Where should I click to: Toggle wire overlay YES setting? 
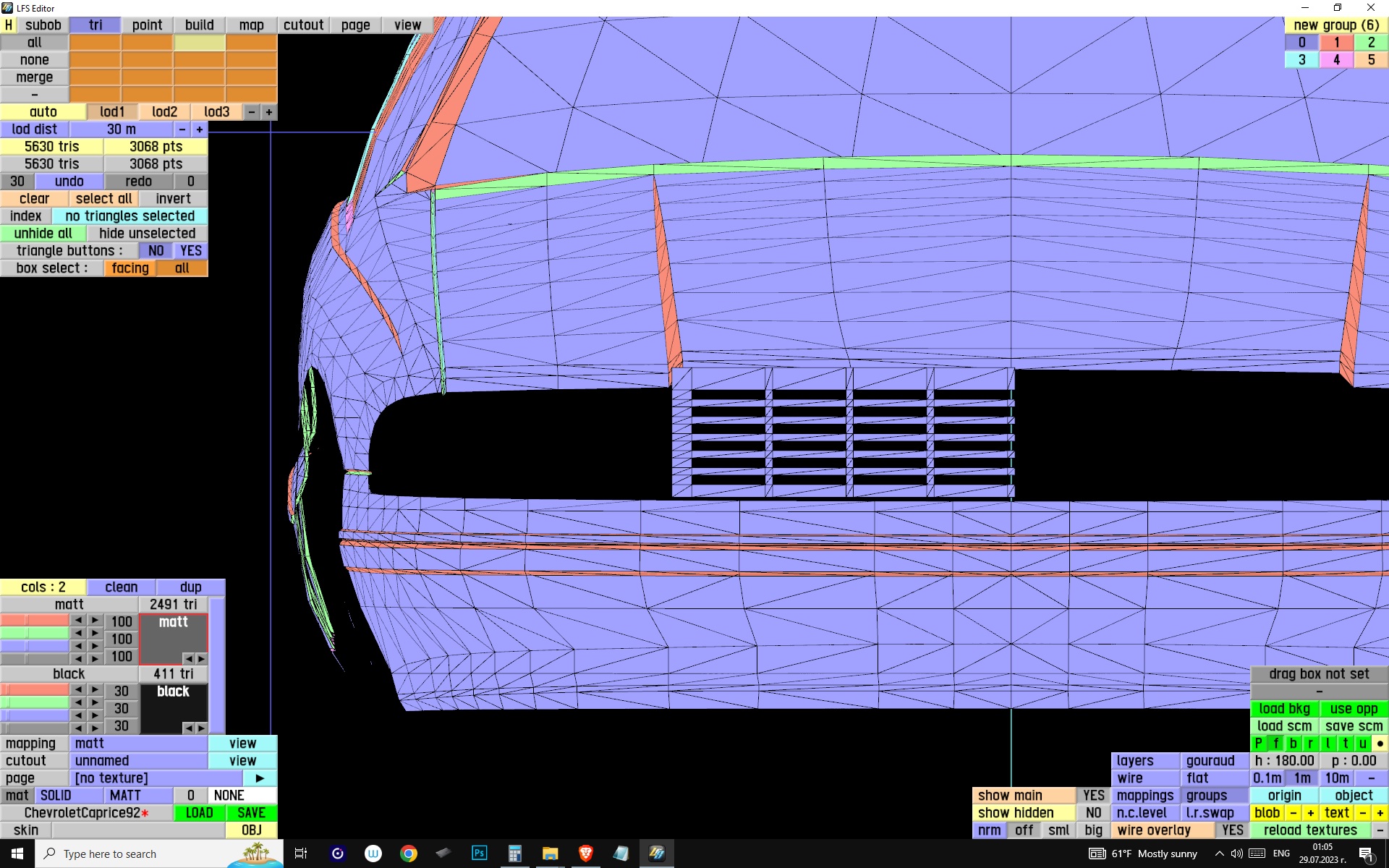[x=1232, y=830]
